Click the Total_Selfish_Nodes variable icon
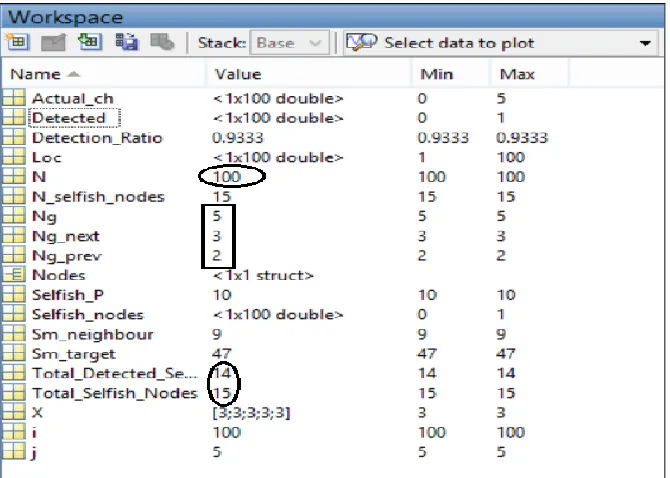670x478 pixels. 14,393
